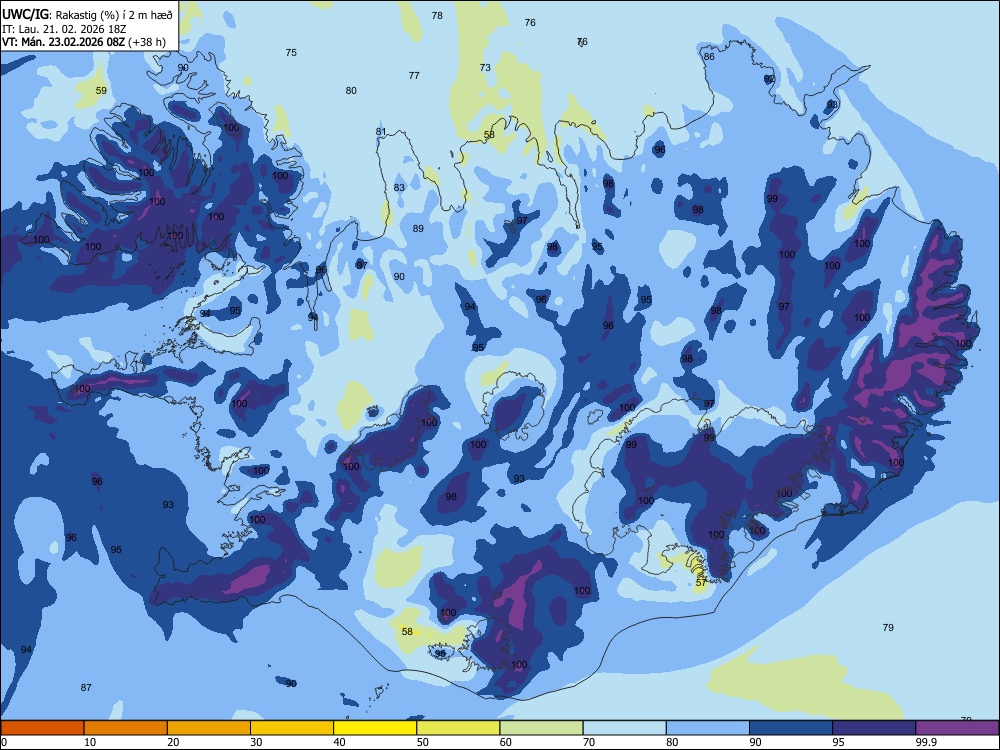
Task: Click legend tick label '30'
Action: click(x=256, y=742)
